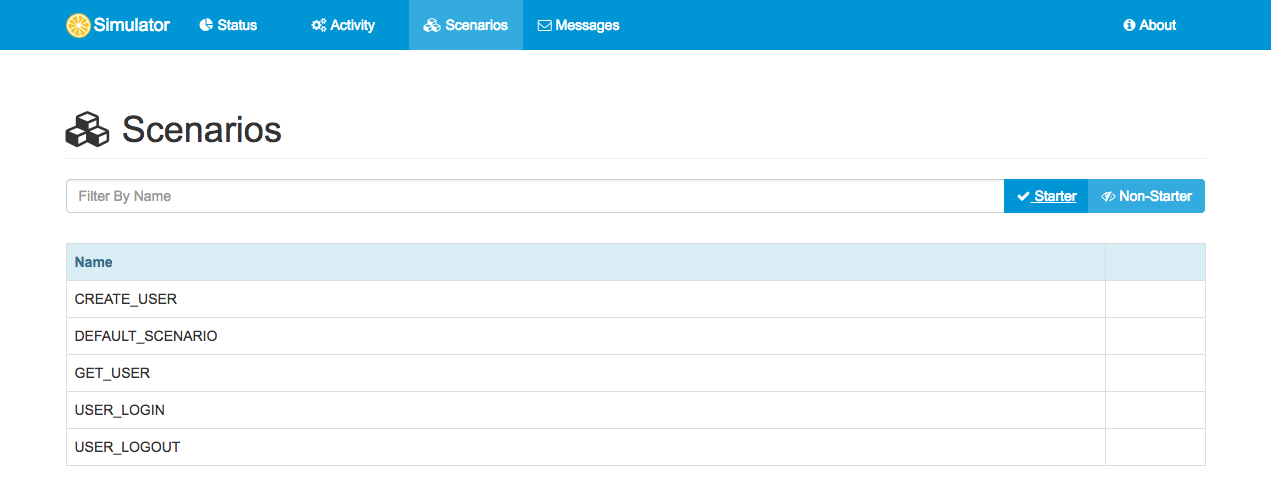Viewport: 1271px width, 488px height.
Task: Open the GET_USER scenario
Action: [x=112, y=373]
